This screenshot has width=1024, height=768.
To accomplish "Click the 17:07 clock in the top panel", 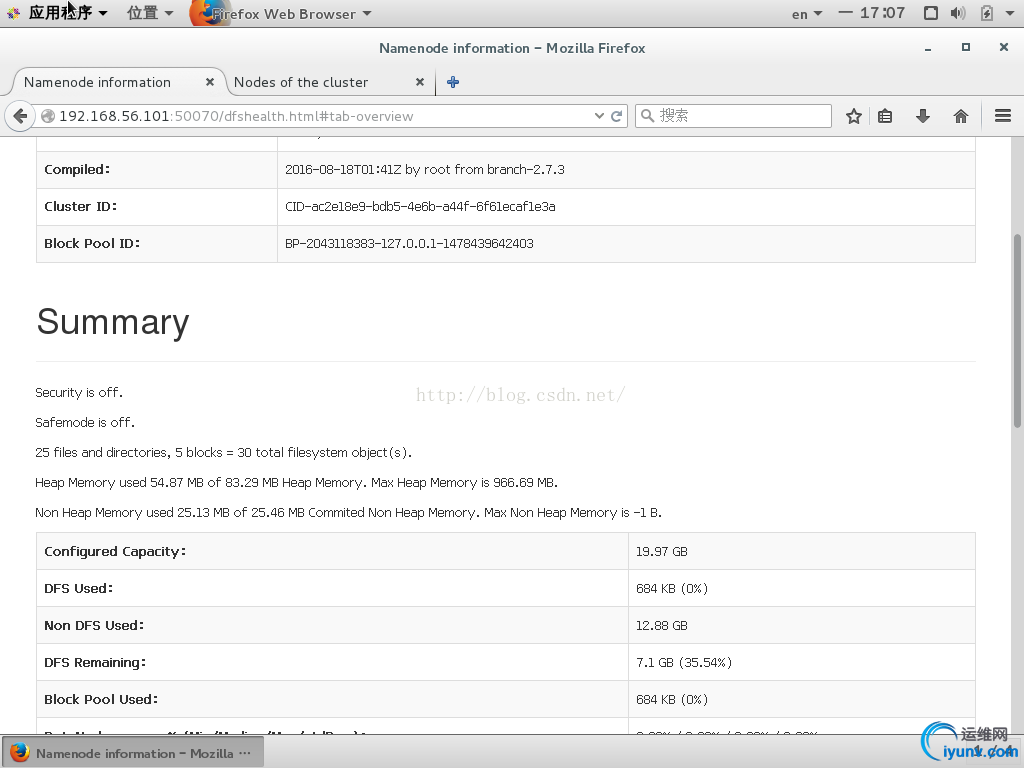I will click(x=882, y=13).
